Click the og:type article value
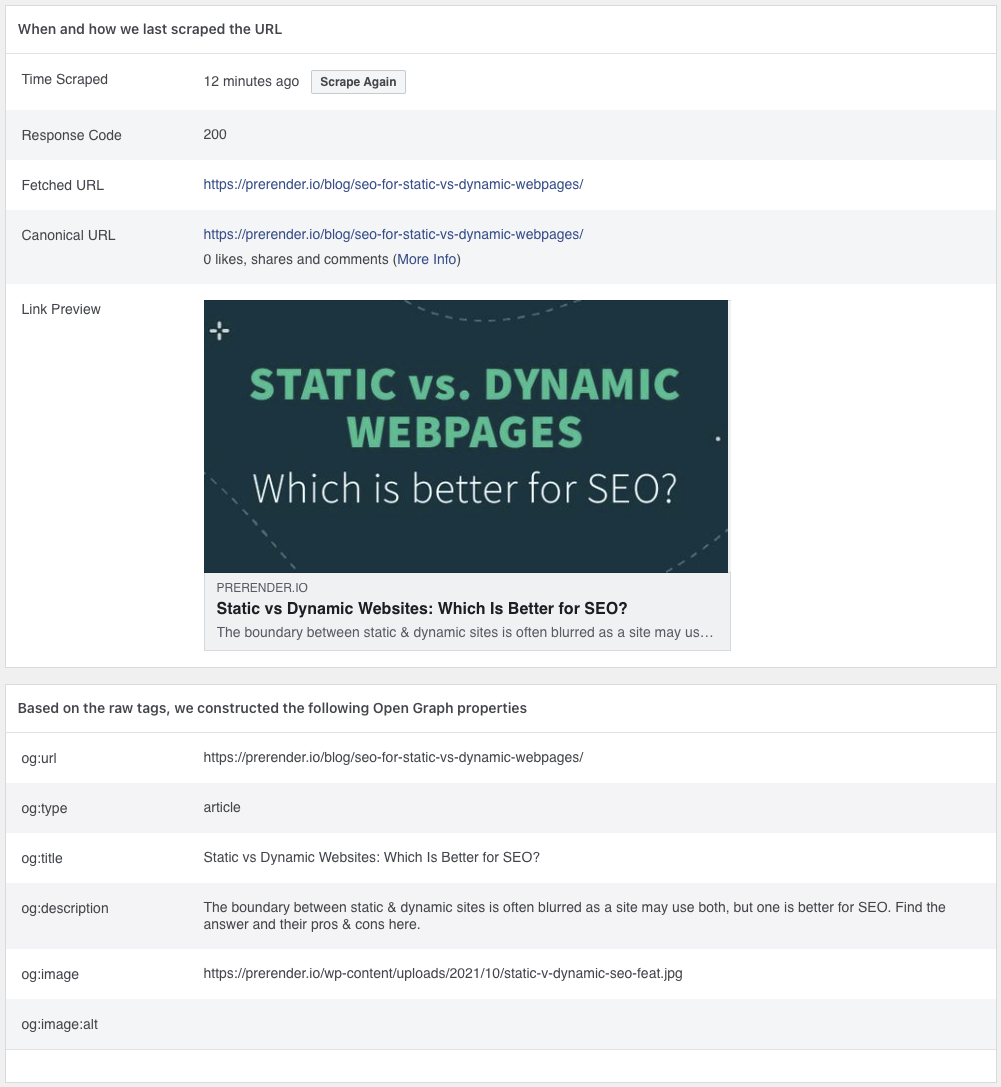Screen dimensions: 1001x1087 click(222, 808)
